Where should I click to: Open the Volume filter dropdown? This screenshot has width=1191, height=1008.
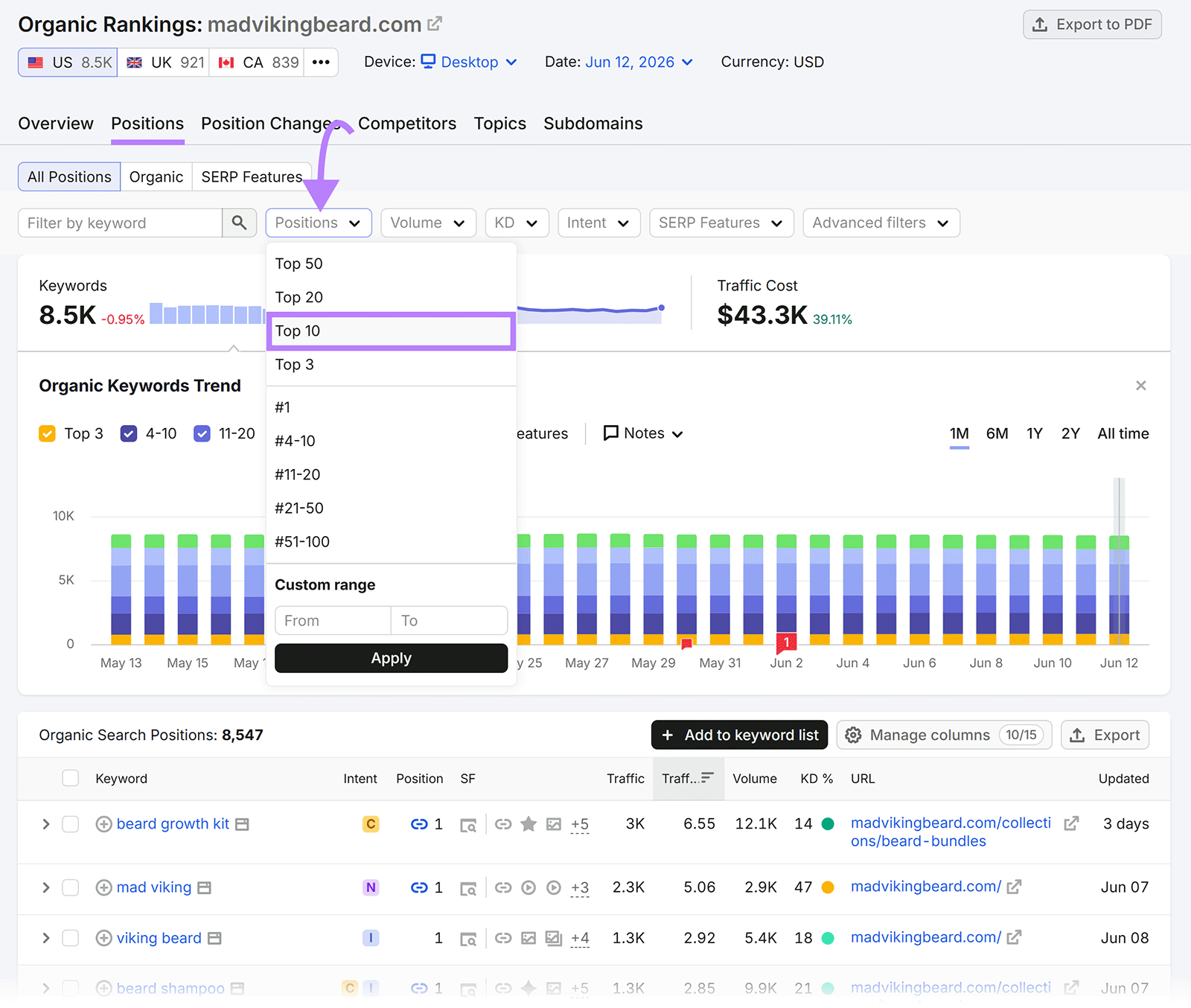click(x=428, y=223)
